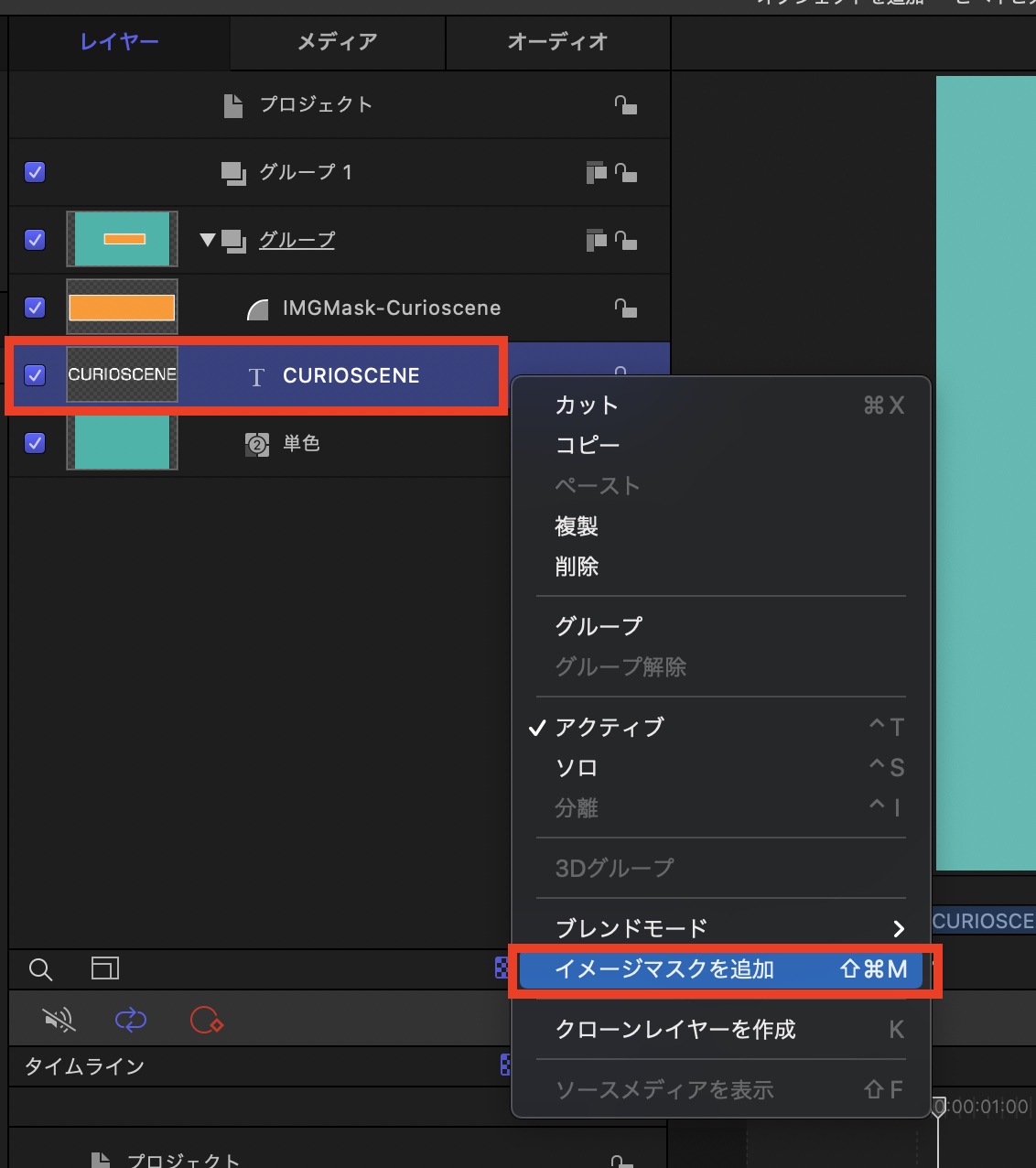Click the プロジェクト document icon at top
1036x1168 pixels.
pyautogui.click(x=234, y=105)
